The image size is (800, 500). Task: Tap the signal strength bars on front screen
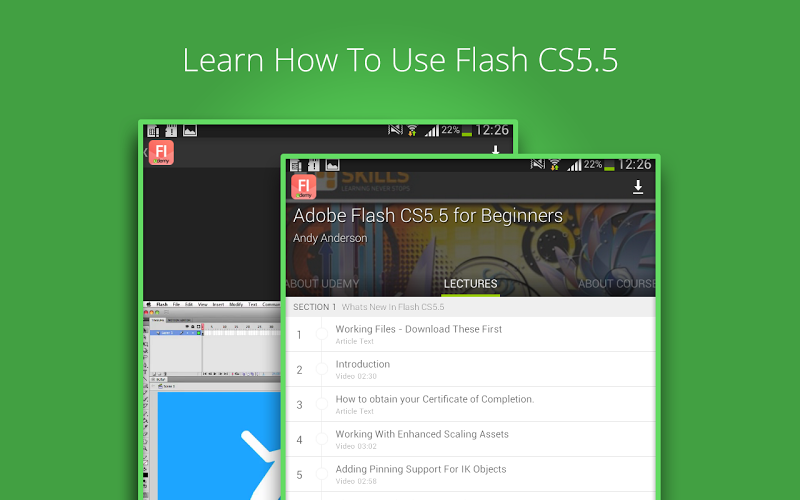(574, 165)
